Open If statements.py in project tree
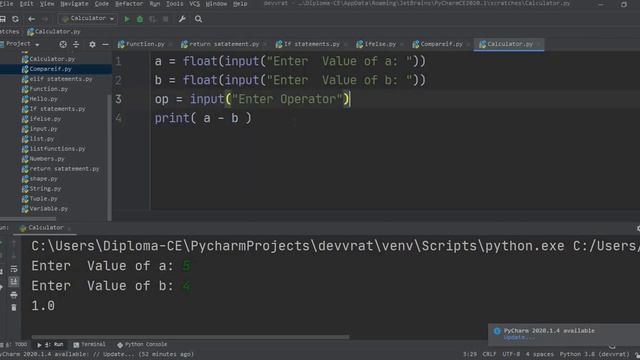640x360 pixels. point(57,109)
